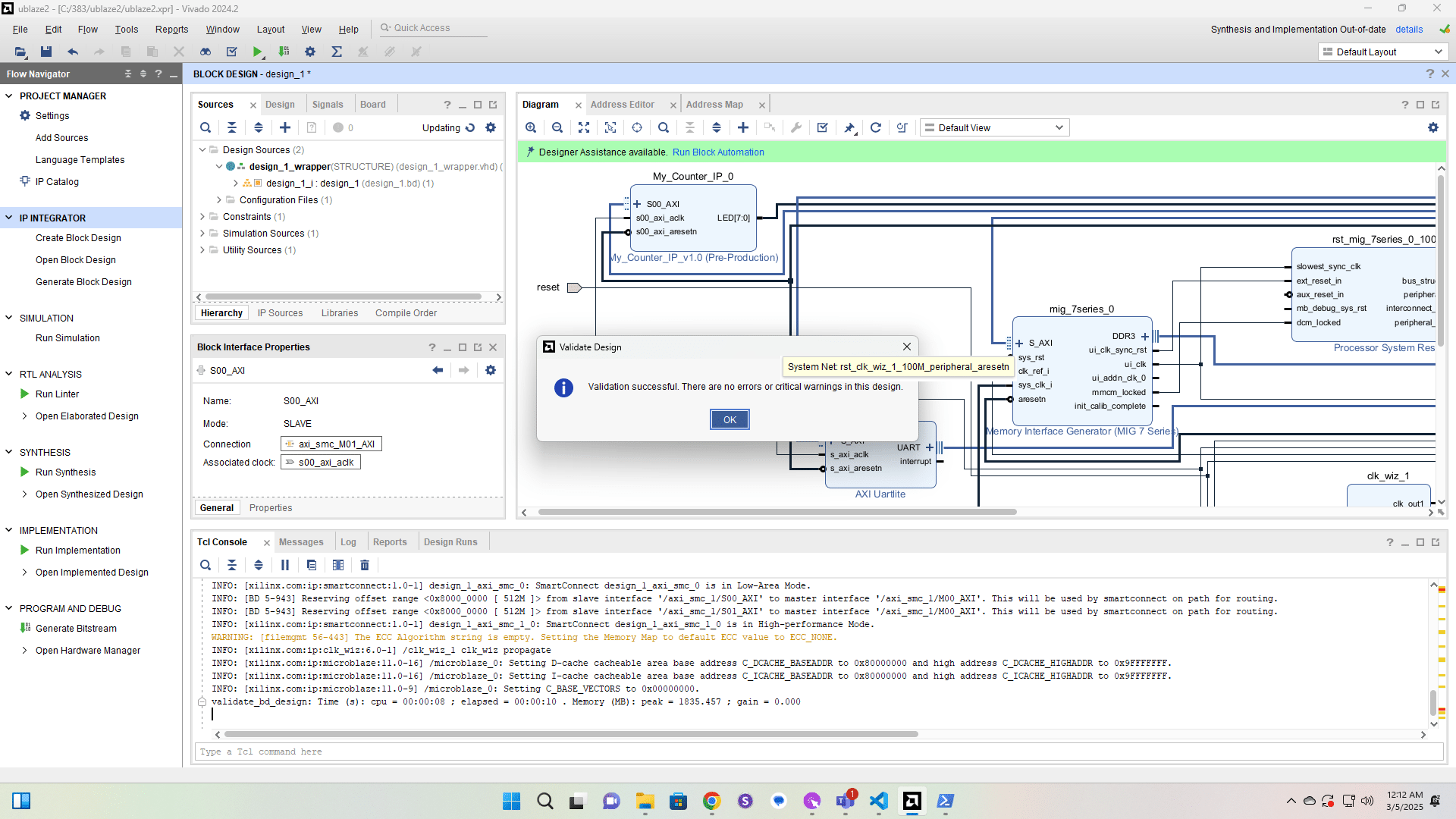Screen dimensions: 1456x819
Task: Regenerate layout using the refresh icon
Action: [876, 127]
